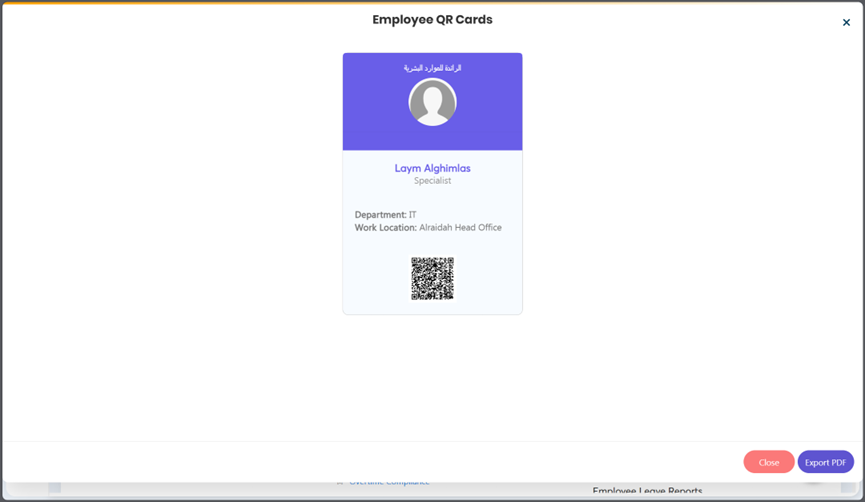Close the dialog with the X icon
The image size is (865, 502).
click(x=846, y=22)
